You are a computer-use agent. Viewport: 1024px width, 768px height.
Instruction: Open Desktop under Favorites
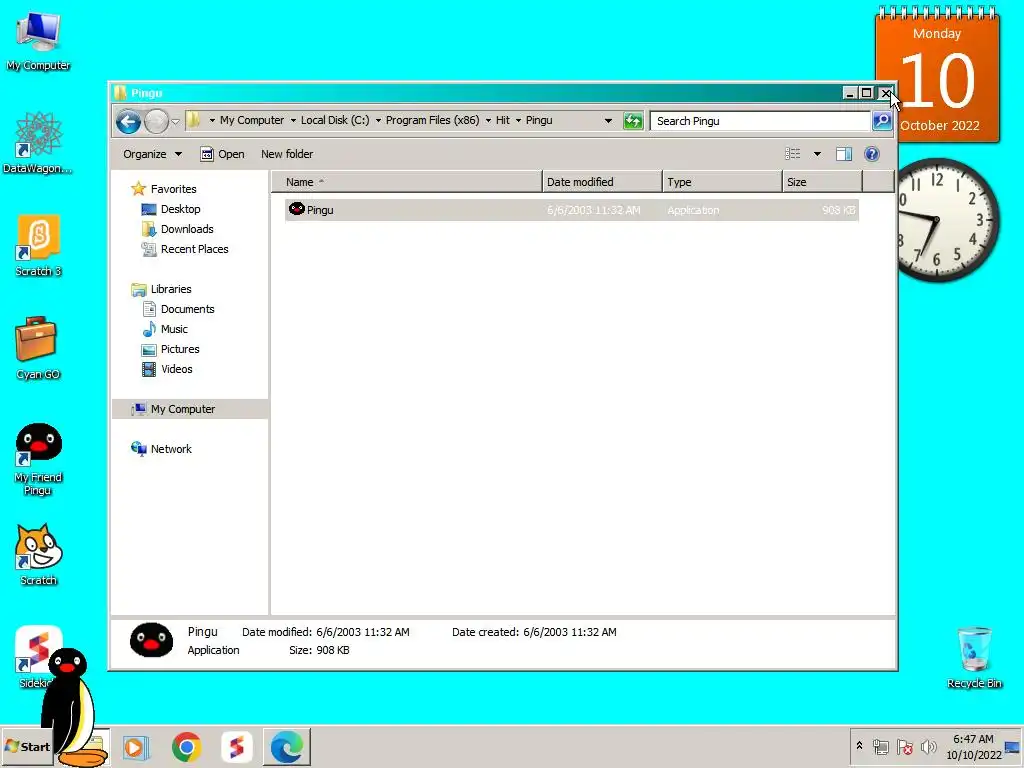[171, 209]
